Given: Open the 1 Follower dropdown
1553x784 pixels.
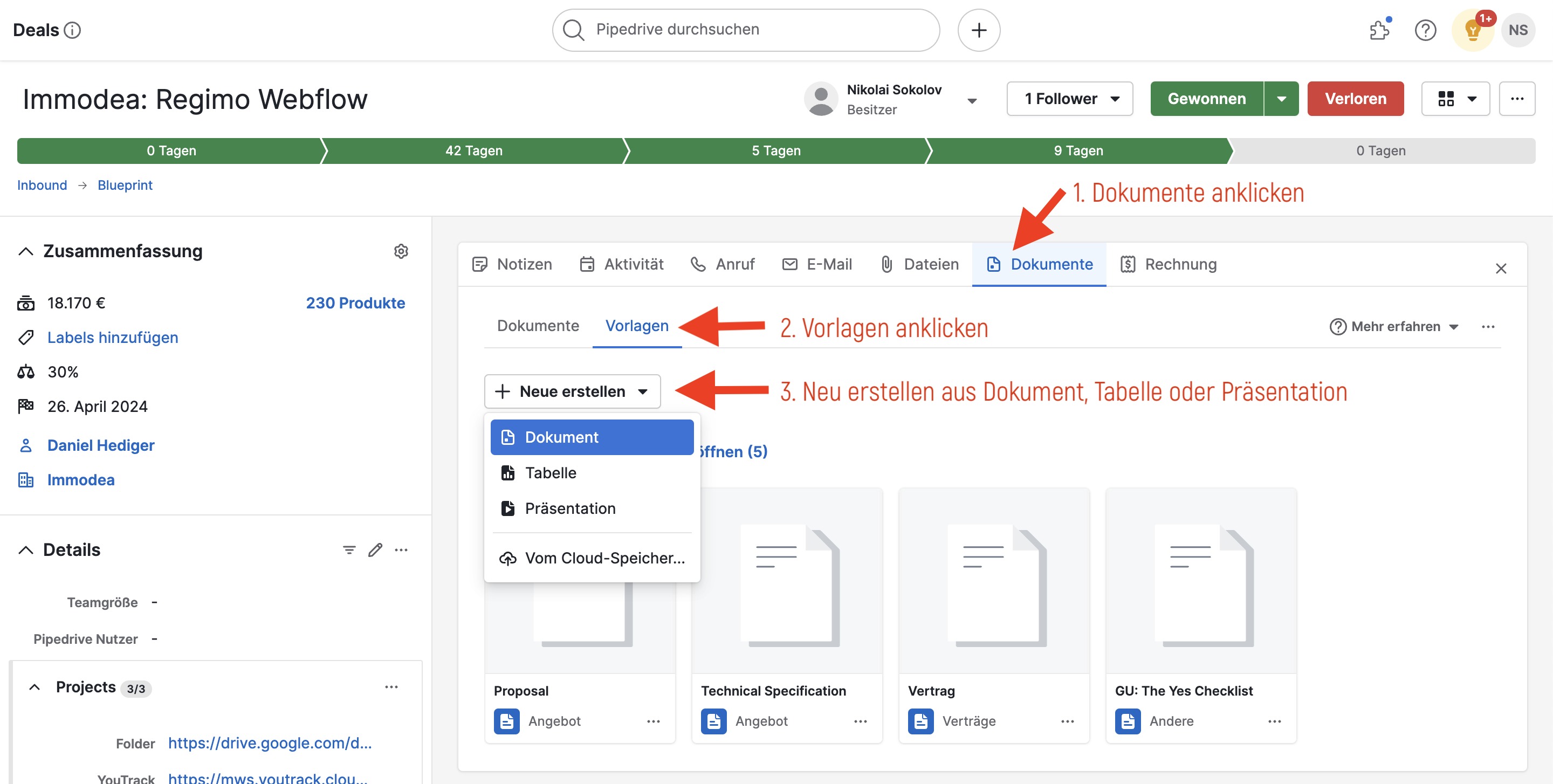Looking at the screenshot, I should pos(1069,99).
